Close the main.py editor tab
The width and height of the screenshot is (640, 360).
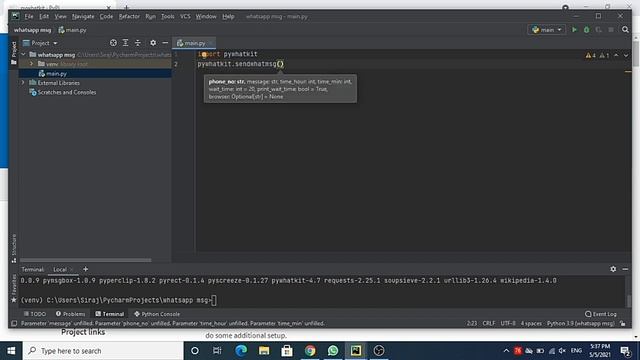click(211, 43)
